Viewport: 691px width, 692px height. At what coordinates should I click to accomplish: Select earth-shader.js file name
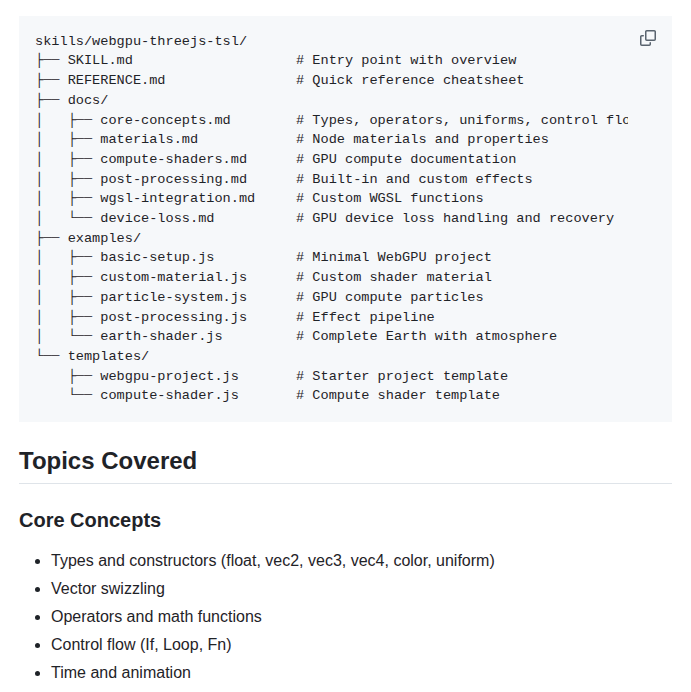tap(161, 336)
